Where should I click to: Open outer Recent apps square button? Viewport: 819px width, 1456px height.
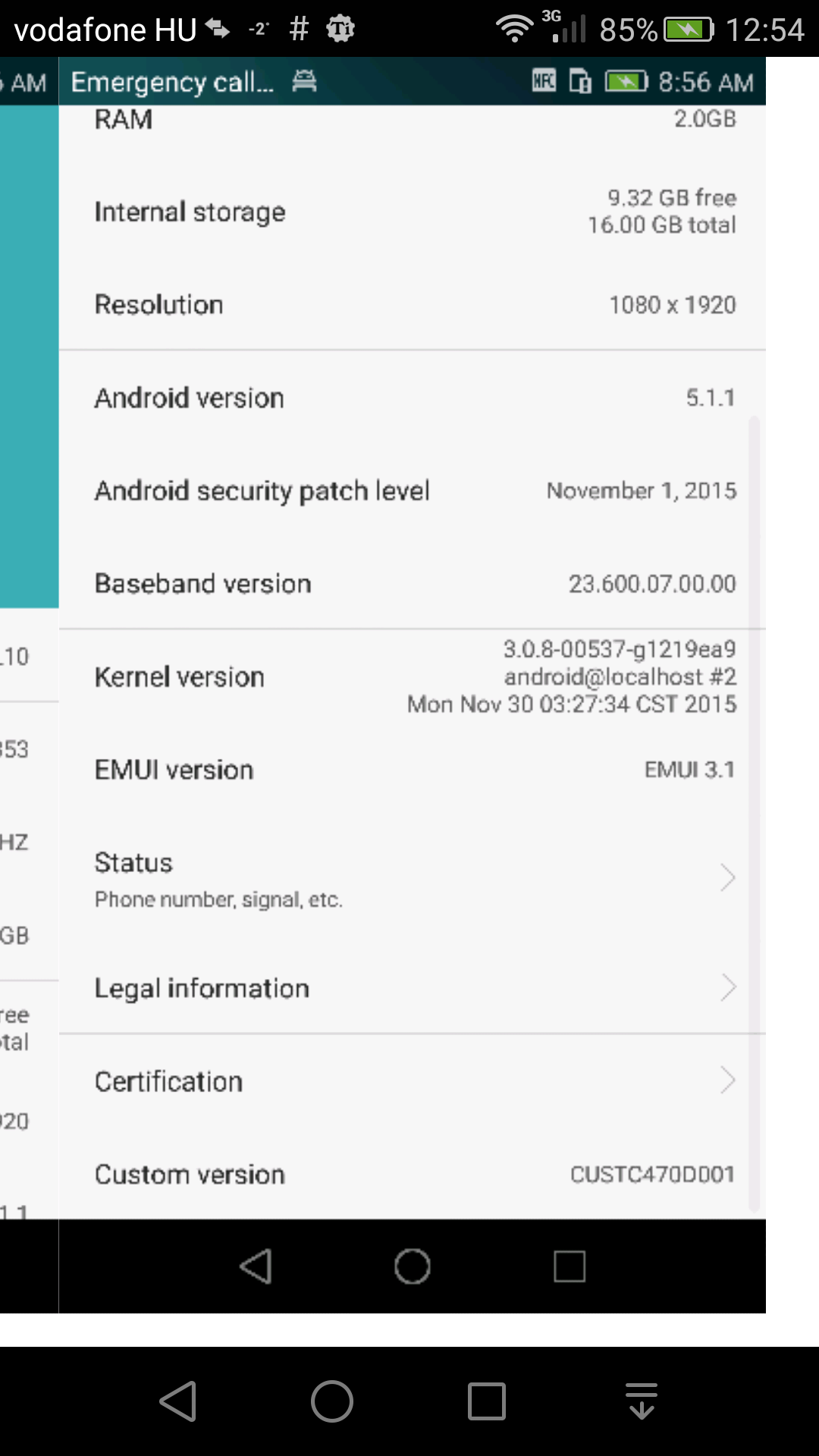tap(487, 1401)
